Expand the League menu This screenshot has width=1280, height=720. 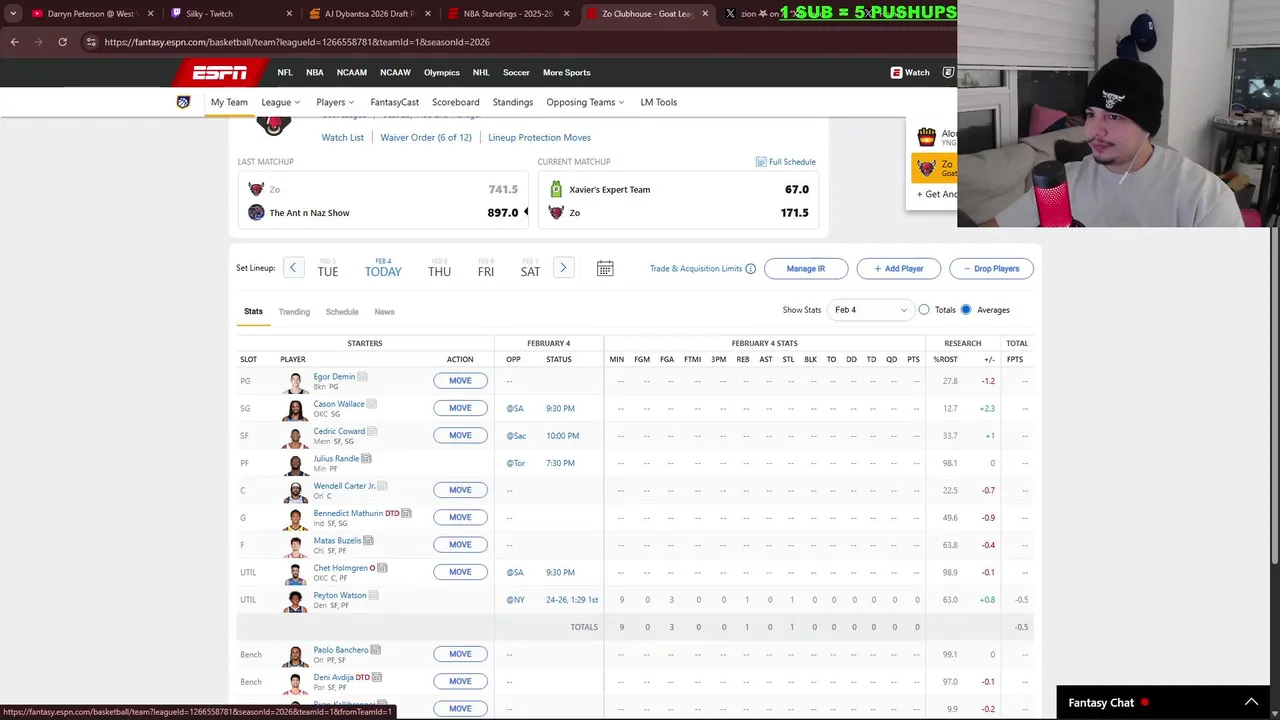(281, 102)
